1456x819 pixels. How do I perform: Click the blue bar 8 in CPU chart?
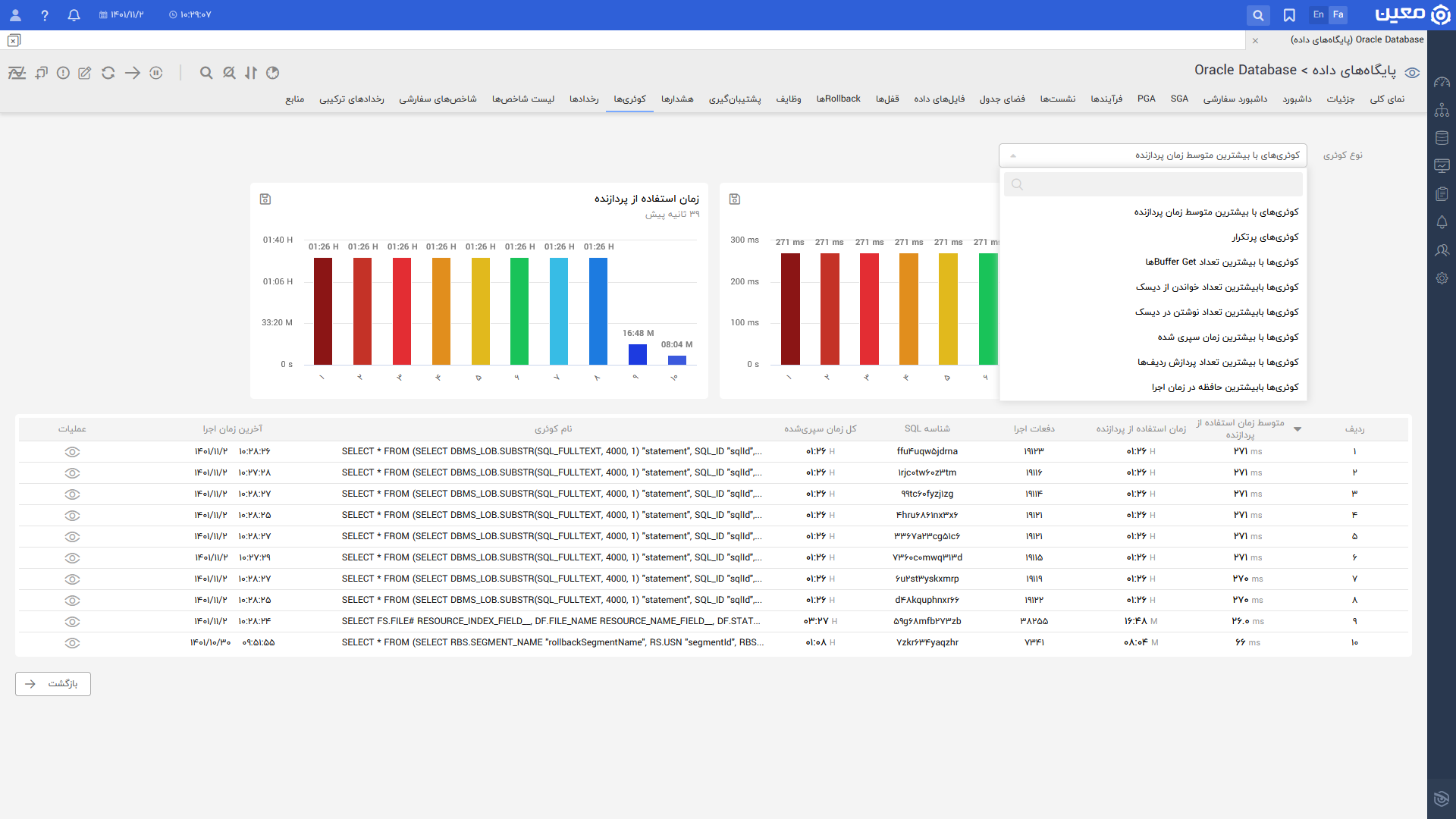click(x=598, y=312)
